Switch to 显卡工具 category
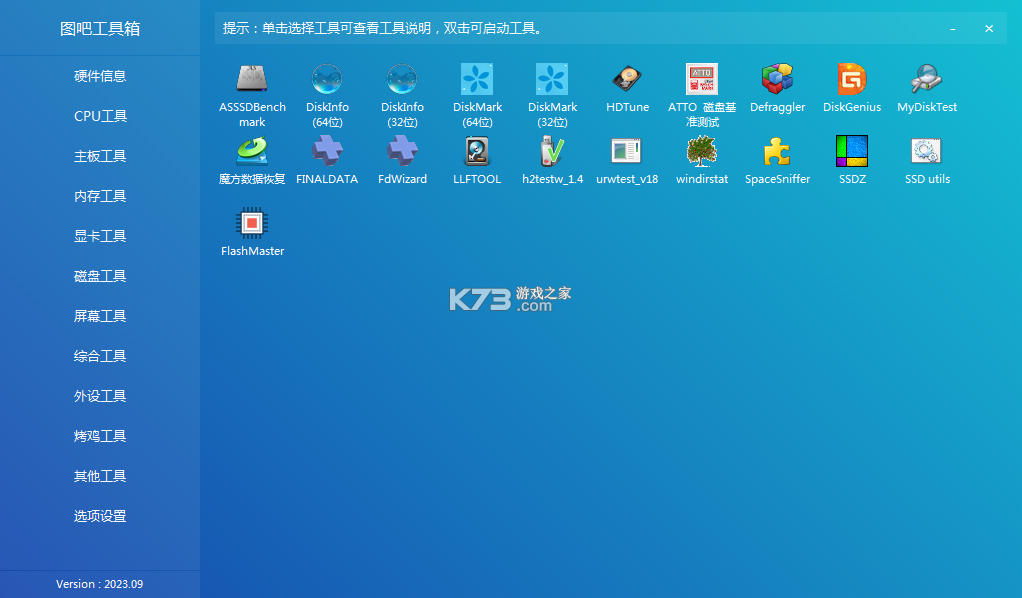The width and height of the screenshot is (1022, 598). 100,236
